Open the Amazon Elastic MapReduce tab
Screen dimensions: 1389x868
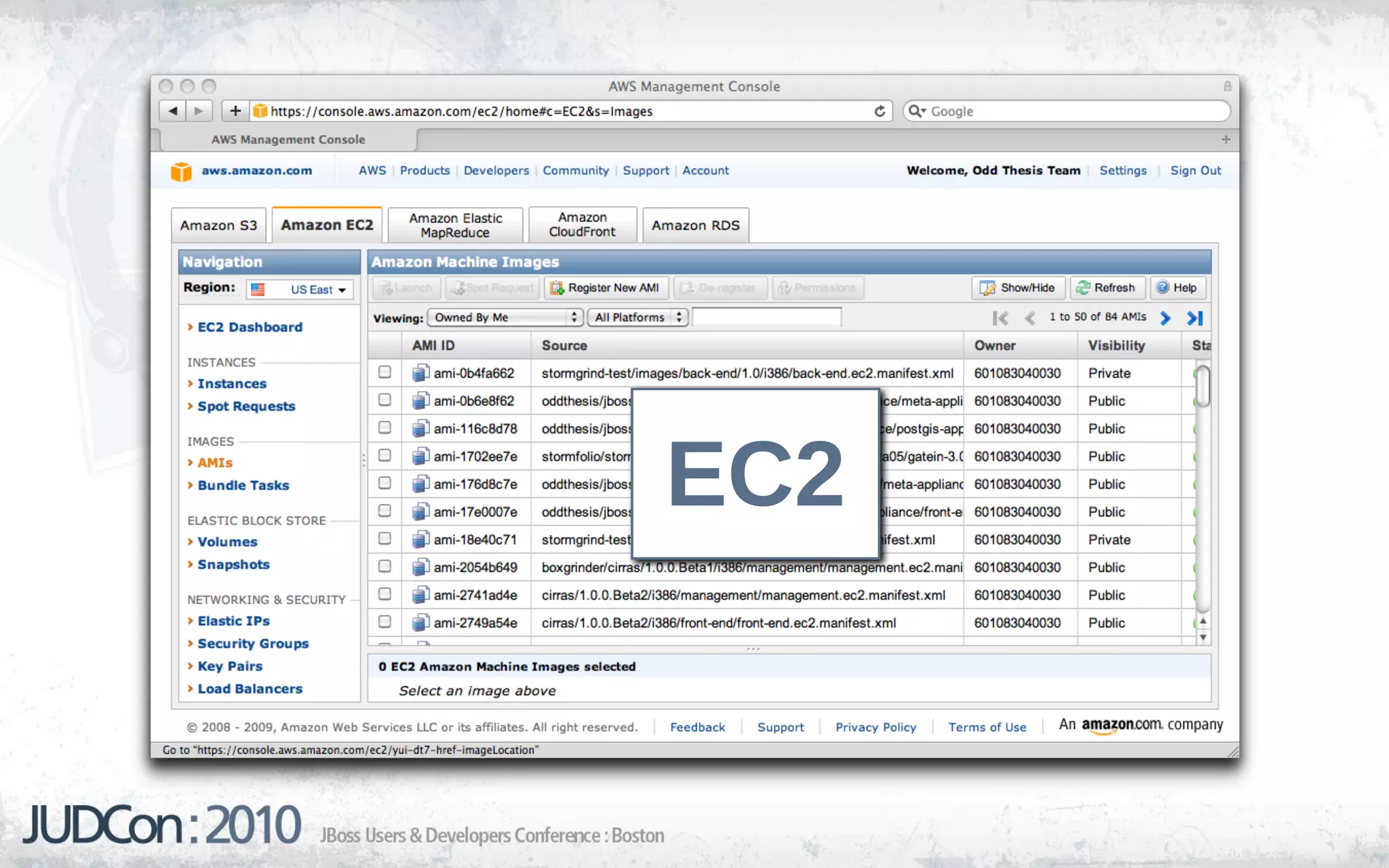click(455, 225)
